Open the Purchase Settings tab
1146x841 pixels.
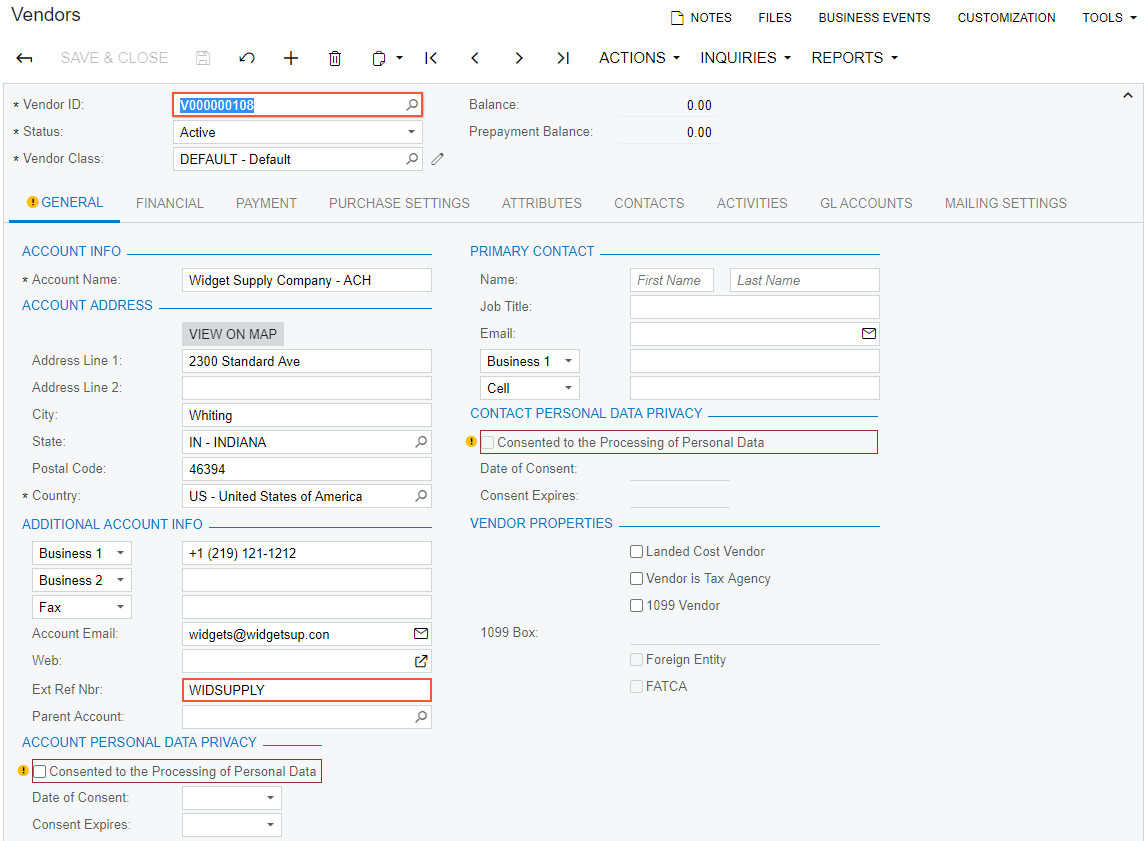(399, 203)
